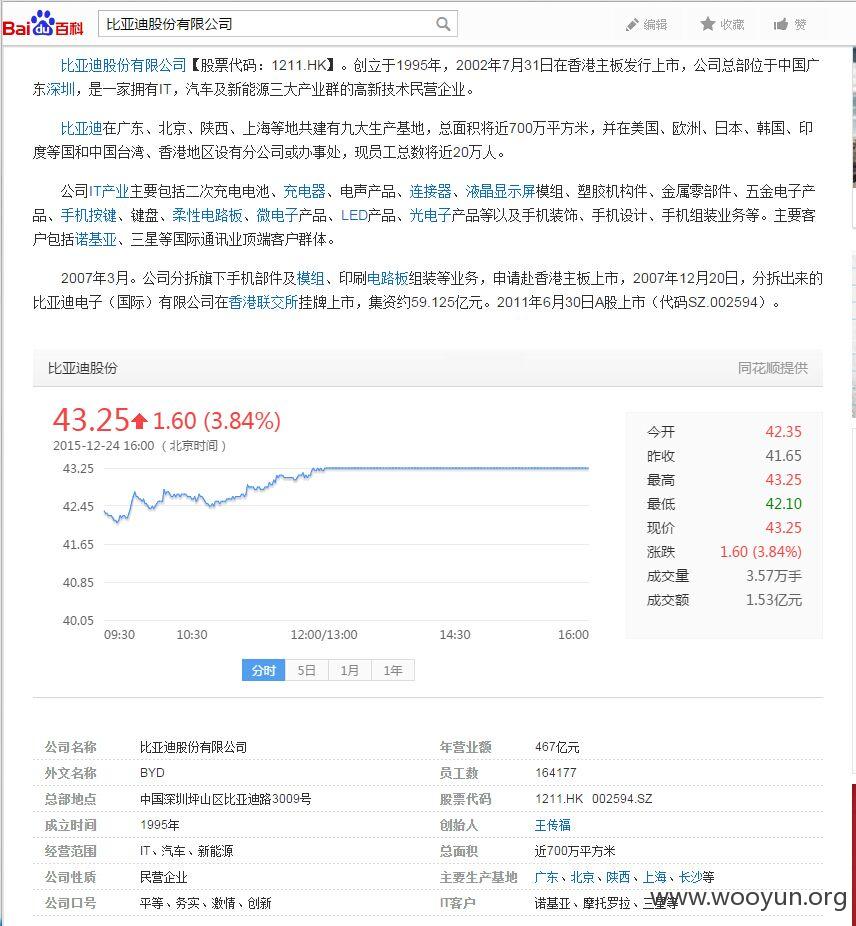Click the 成交量 value 3.57万手
The width and height of the screenshot is (856, 926).
point(774,576)
